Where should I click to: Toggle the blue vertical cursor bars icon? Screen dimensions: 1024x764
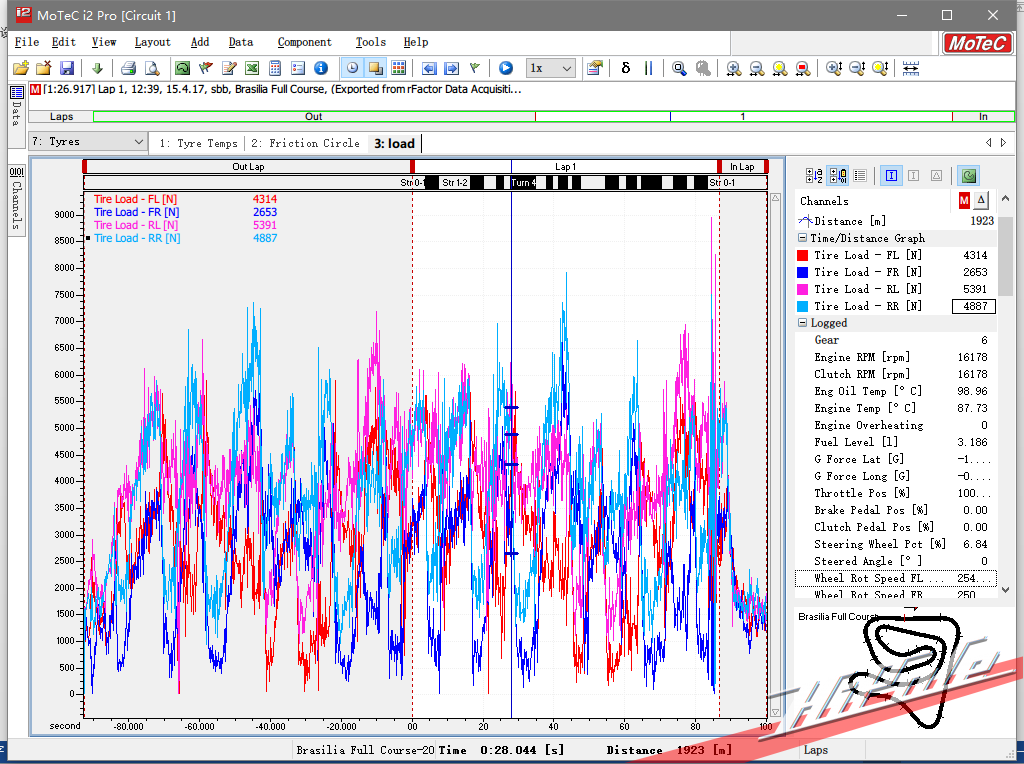click(x=648, y=68)
